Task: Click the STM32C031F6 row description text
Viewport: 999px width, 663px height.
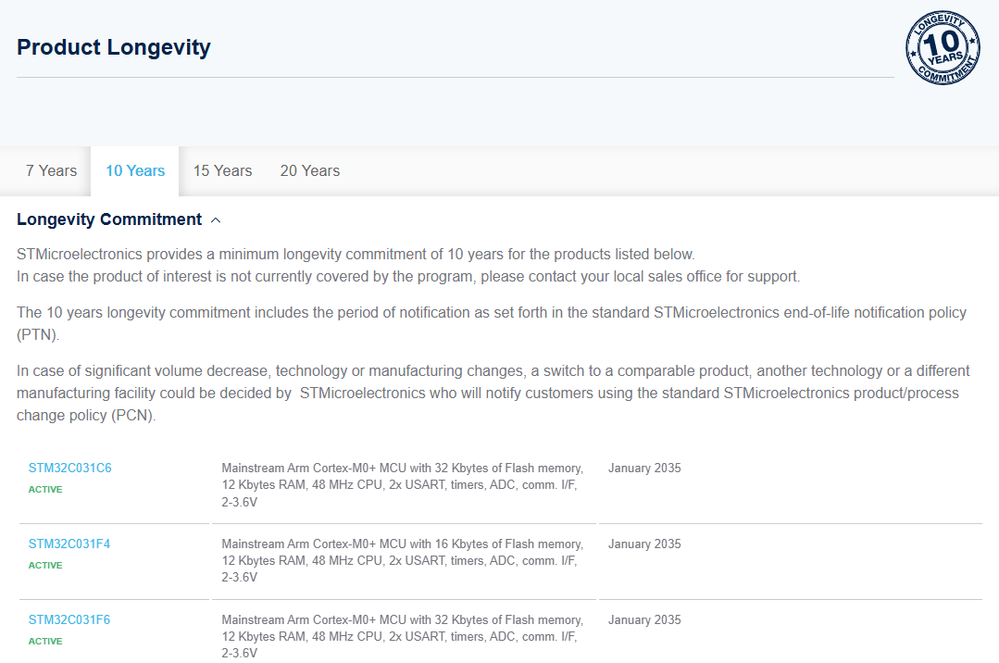Action: [x=401, y=637]
